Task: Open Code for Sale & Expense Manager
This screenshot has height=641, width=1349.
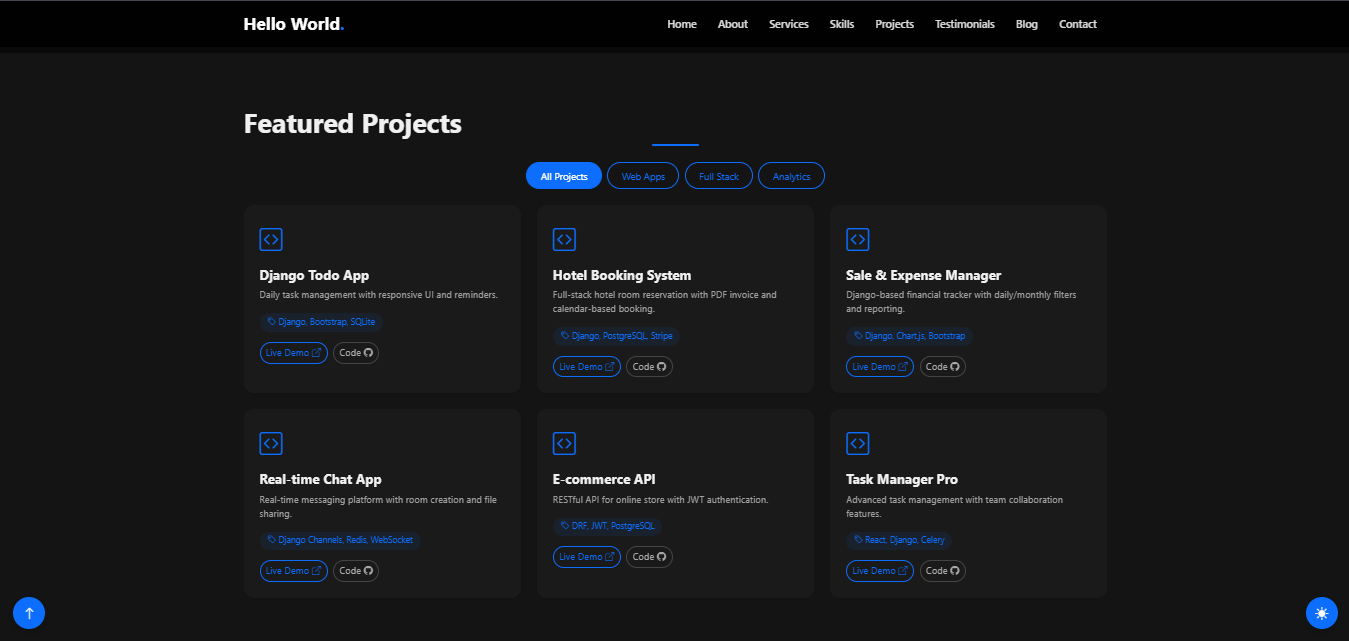Action: click(x=942, y=367)
